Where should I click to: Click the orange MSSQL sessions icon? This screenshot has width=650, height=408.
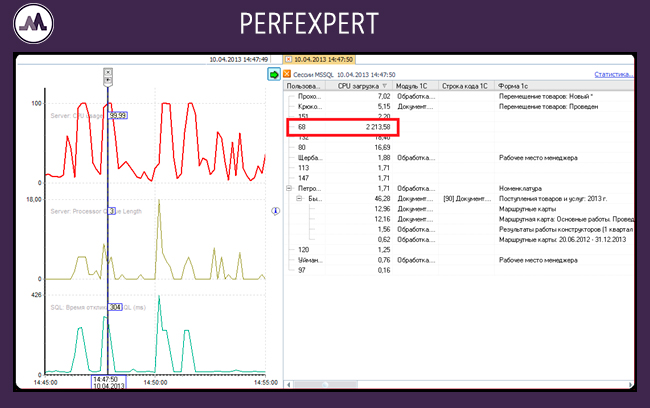pos(287,74)
